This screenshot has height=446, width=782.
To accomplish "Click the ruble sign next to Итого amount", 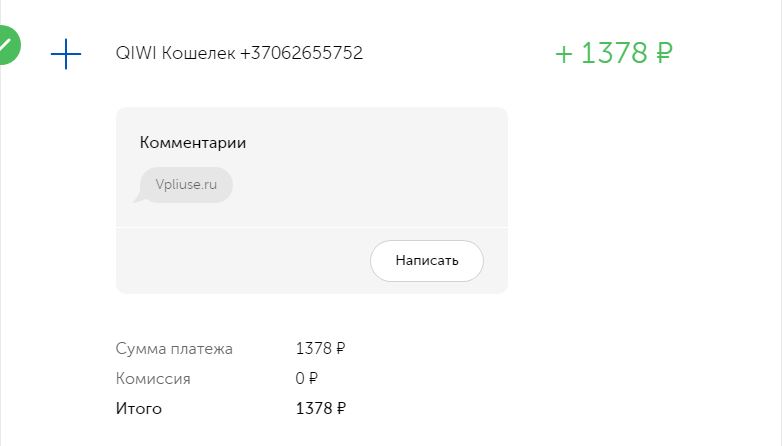I will click(341, 409).
